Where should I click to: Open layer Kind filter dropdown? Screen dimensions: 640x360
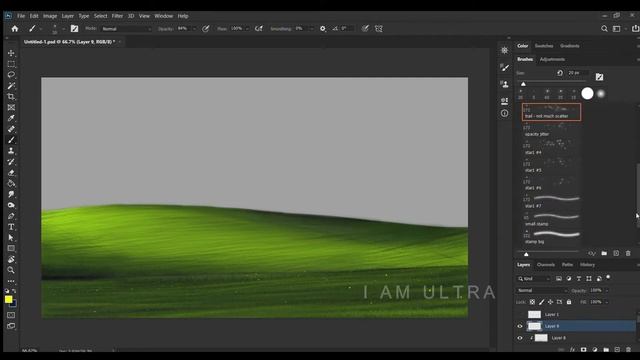pyautogui.click(x=534, y=279)
